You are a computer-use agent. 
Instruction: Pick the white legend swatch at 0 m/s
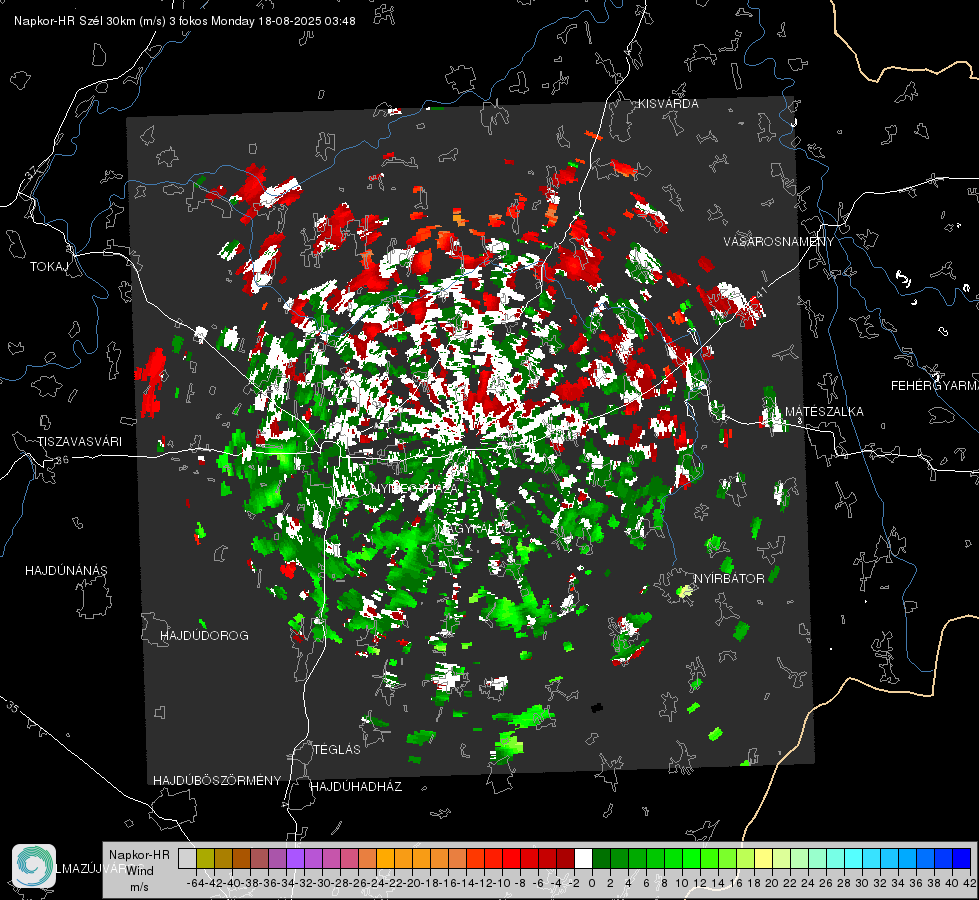(583, 858)
